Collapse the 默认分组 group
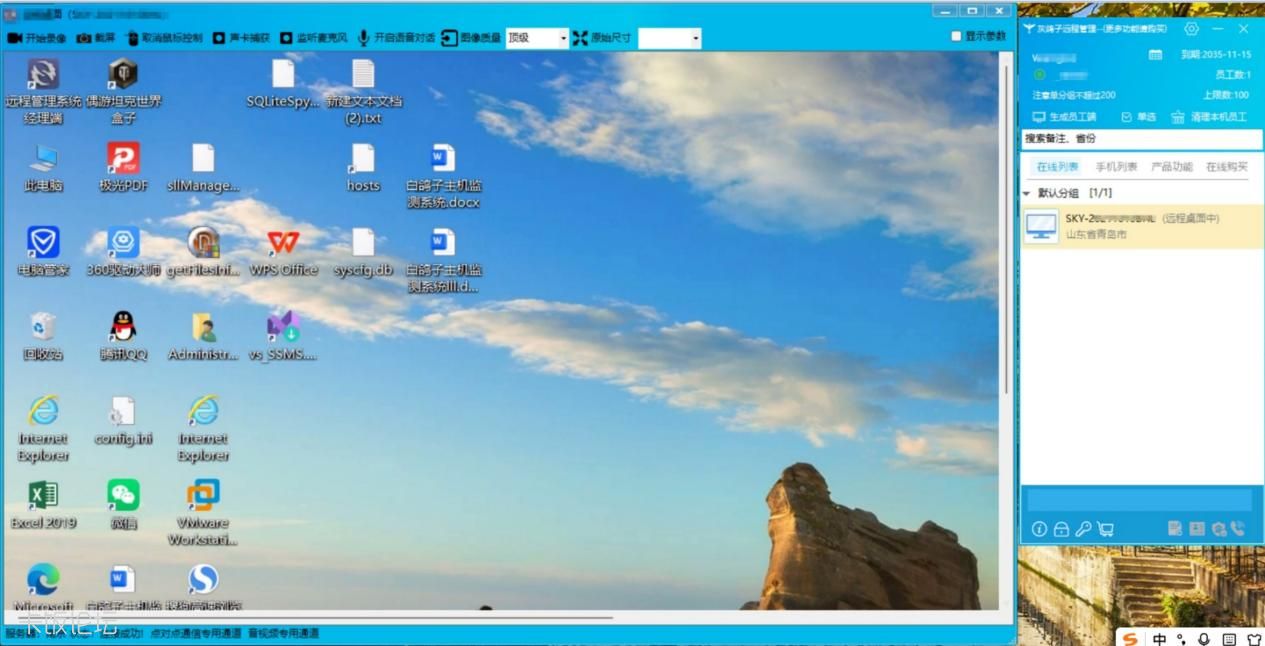Viewport: 1265px width, 646px height. coord(1027,193)
